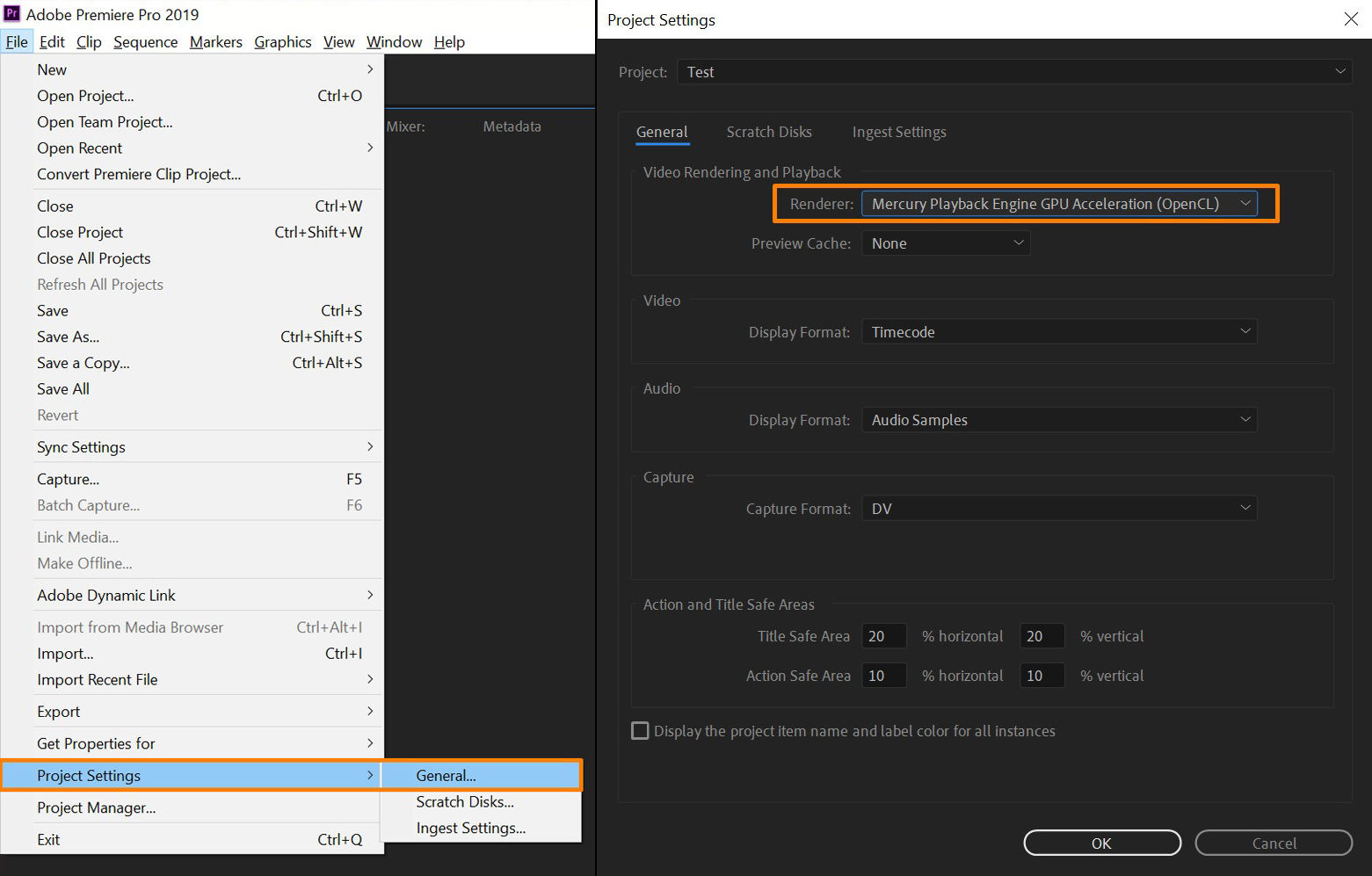This screenshot has height=876, width=1372.
Task: Open the Graphics menu
Action: [x=283, y=42]
